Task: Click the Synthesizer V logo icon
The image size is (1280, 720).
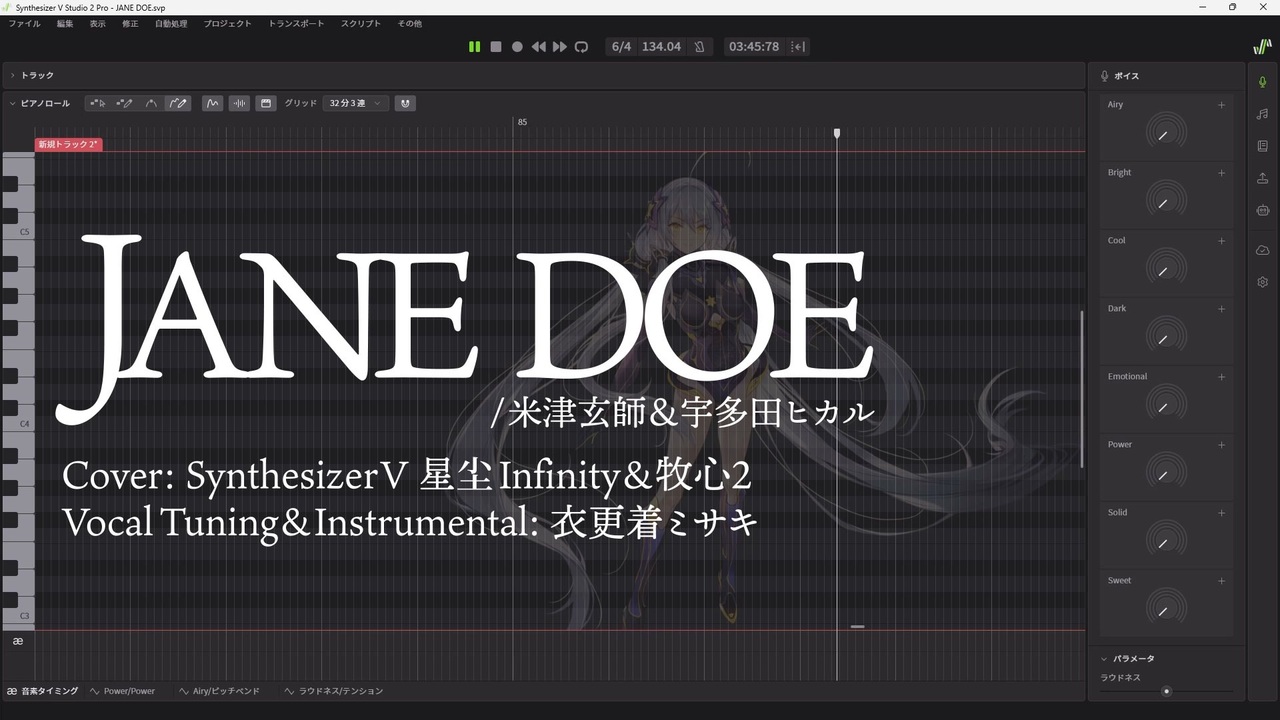Action: click(x=1262, y=46)
